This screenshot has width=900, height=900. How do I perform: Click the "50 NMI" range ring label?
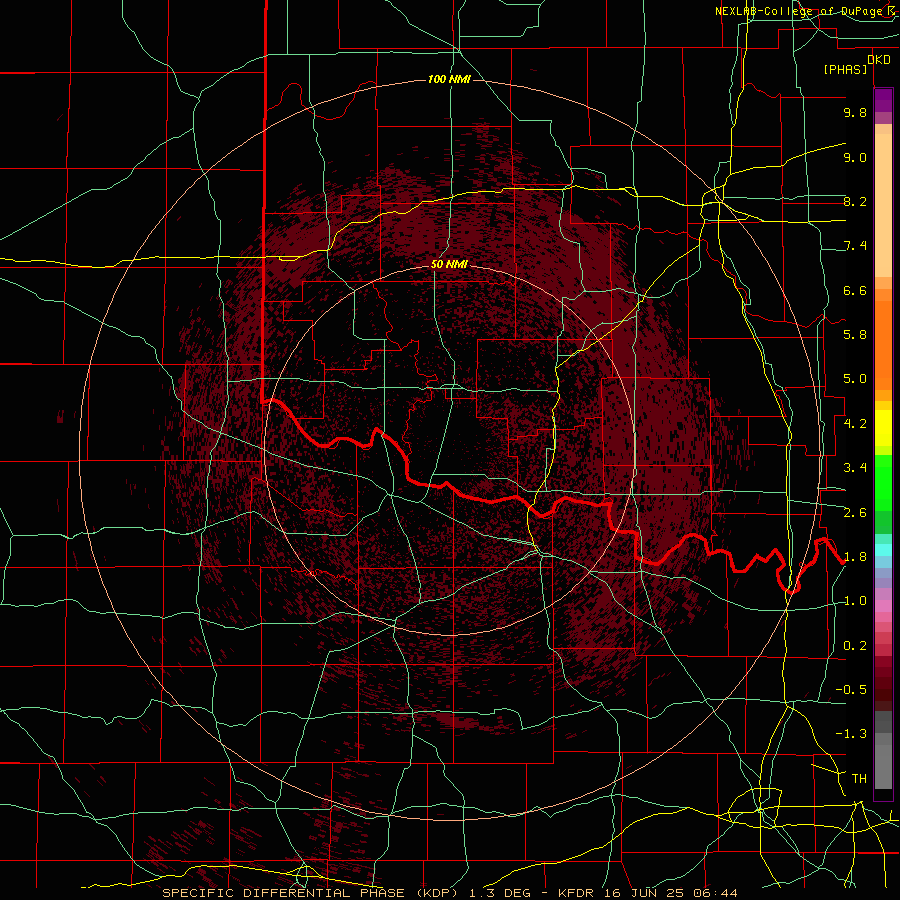(x=449, y=264)
